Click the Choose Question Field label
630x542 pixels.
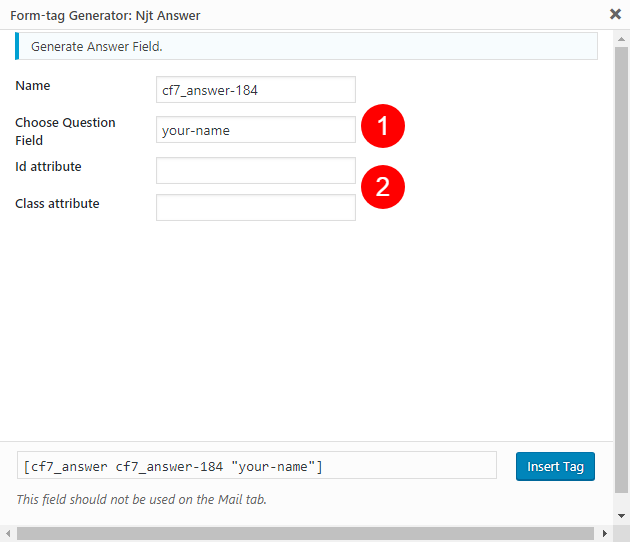click(65, 131)
